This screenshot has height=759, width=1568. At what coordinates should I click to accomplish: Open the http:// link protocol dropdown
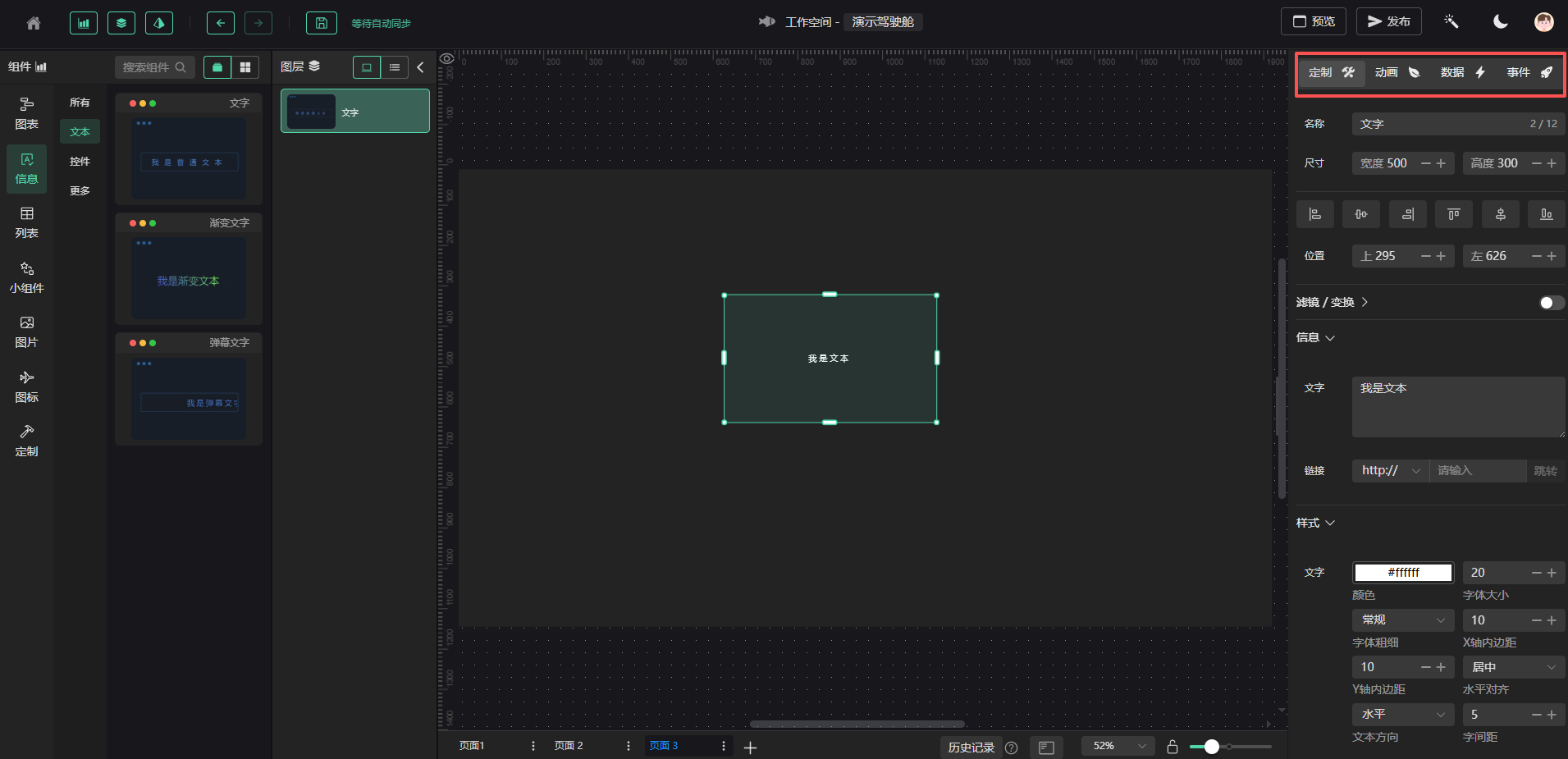click(x=1390, y=470)
